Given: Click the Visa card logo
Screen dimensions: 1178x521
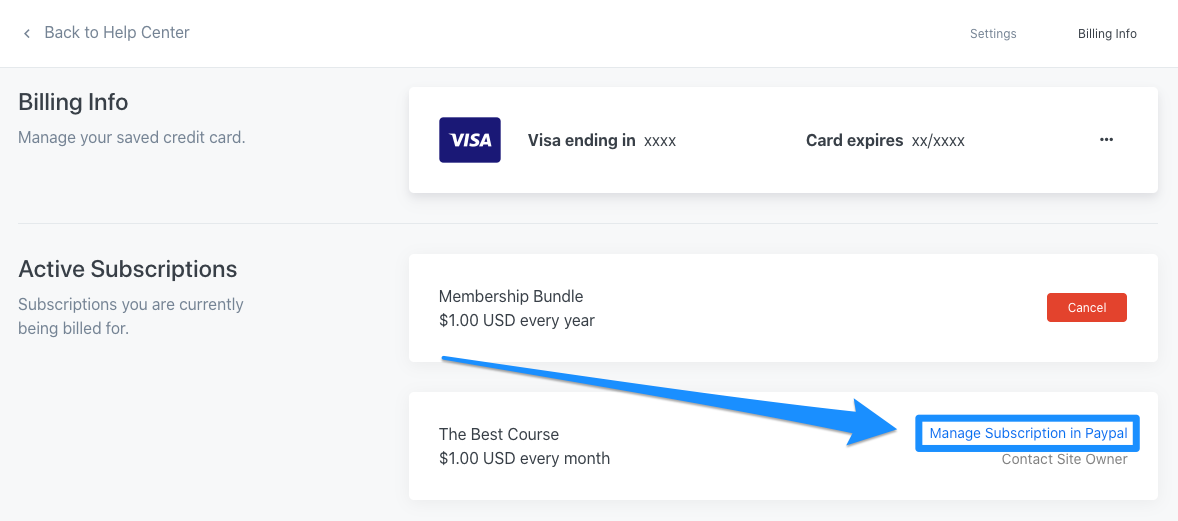Looking at the screenshot, I should click(x=470, y=140).
